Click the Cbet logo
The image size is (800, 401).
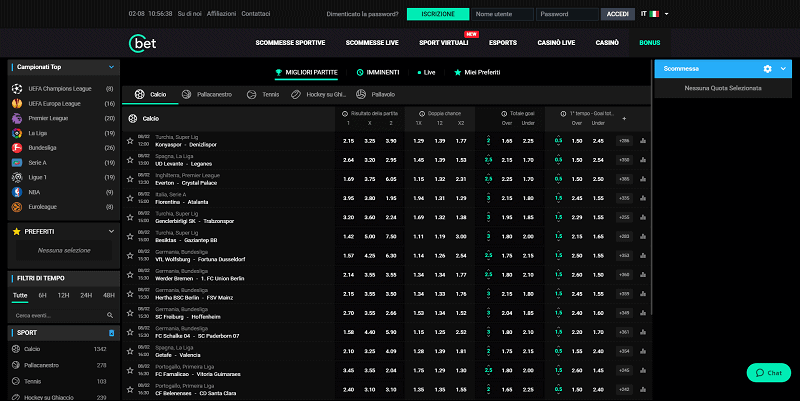[x=142, y=43]
